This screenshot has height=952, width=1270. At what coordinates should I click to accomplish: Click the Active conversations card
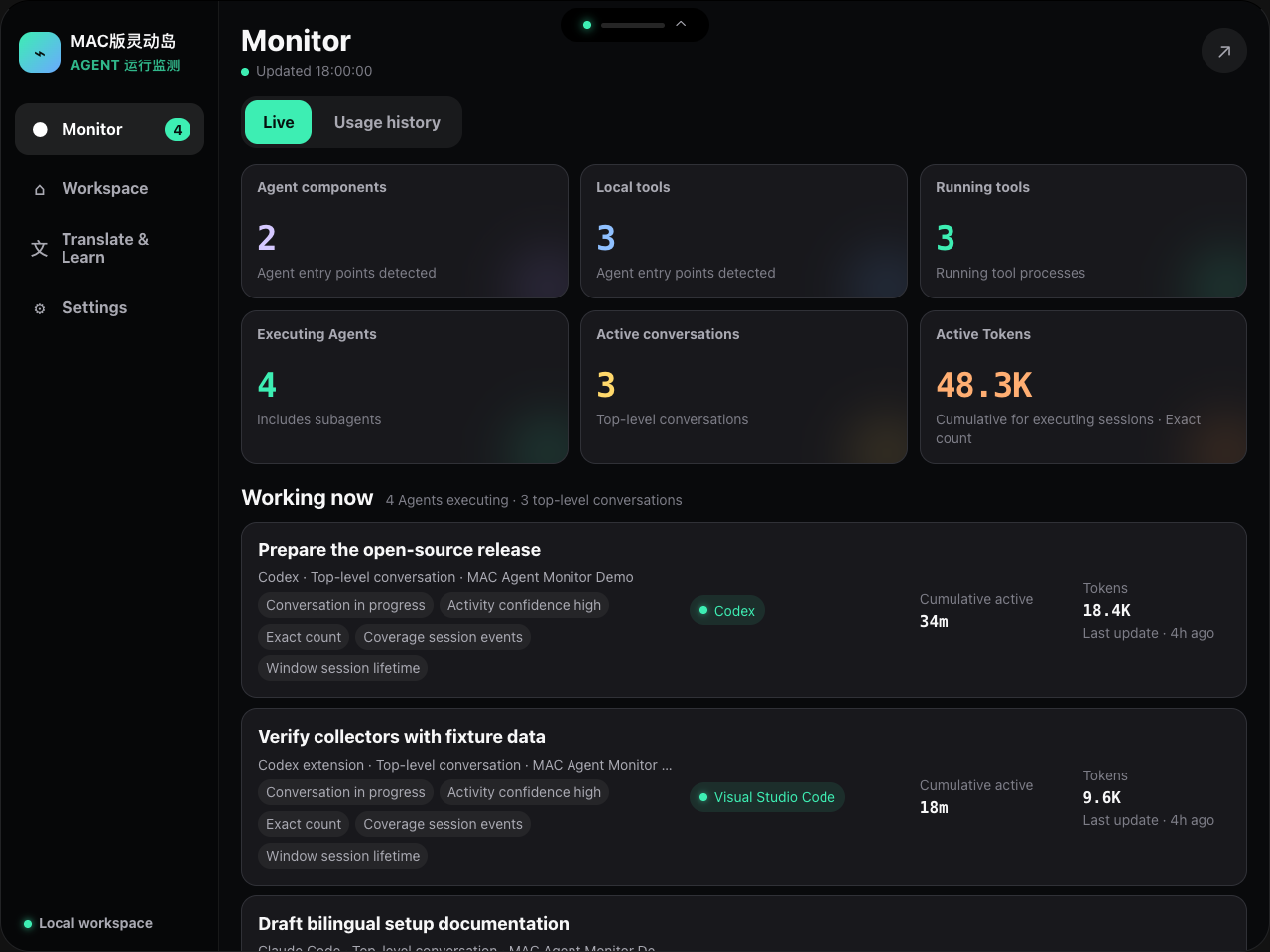pos(744,387)
